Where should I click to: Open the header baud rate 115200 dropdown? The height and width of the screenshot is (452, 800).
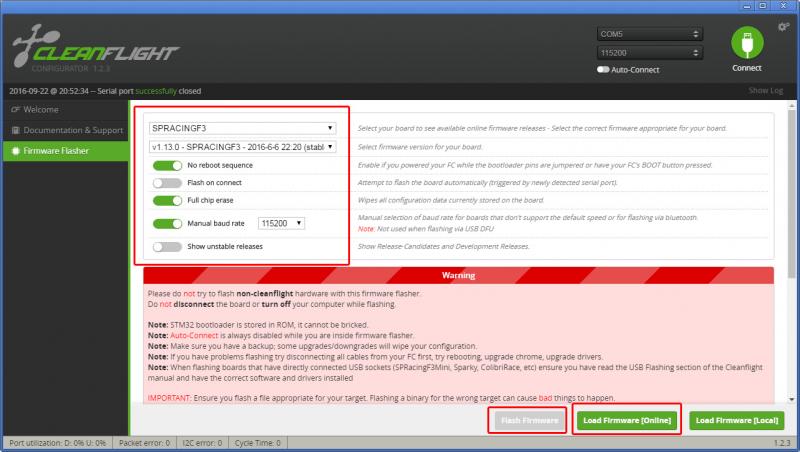[648, 52]
